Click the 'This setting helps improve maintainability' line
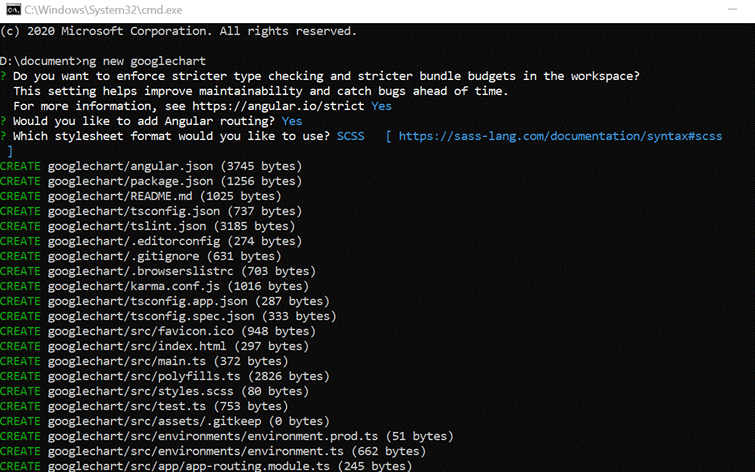 261,91
